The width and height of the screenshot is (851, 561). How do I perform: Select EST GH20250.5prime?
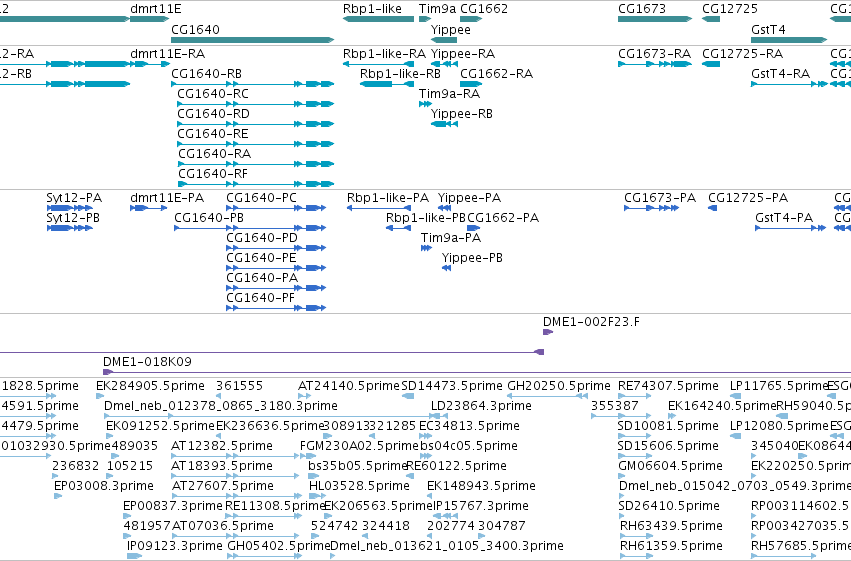[548, 396]
